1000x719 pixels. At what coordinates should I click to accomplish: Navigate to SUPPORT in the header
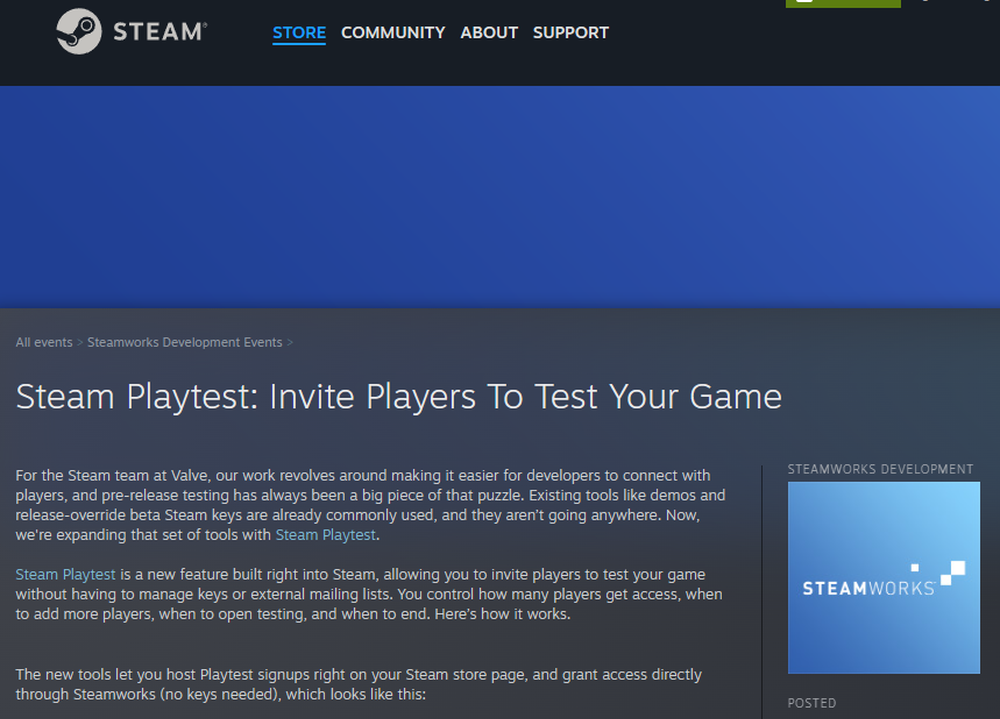pyautogui.click(x=570, y=32)
